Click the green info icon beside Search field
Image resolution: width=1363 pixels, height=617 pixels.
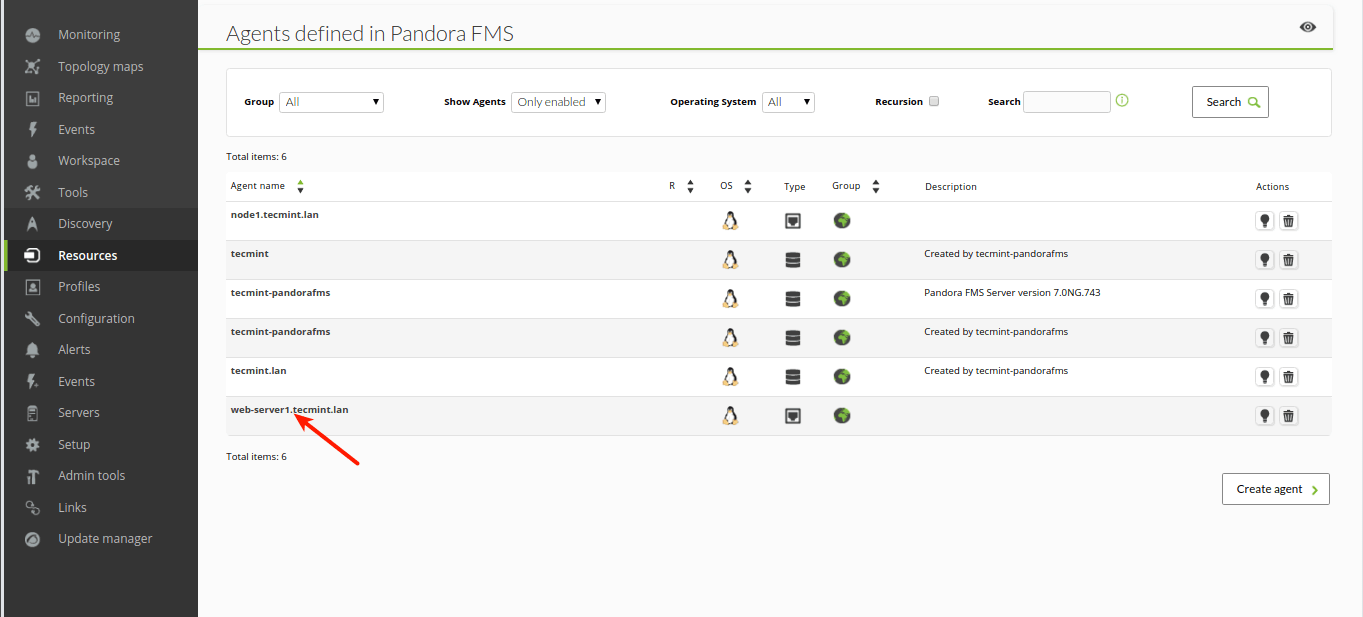1122,100
